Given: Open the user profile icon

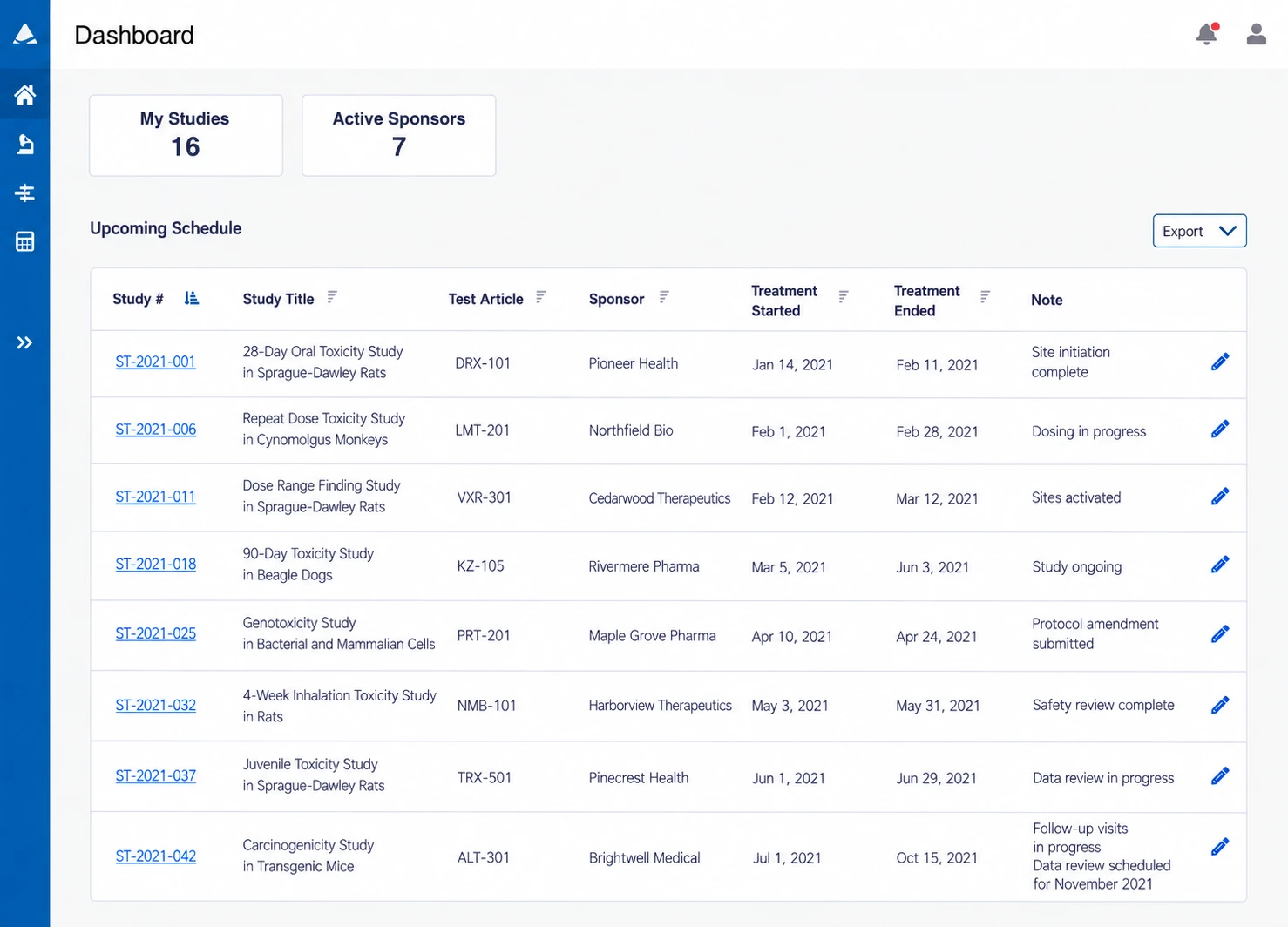Looking at the screenshot, I should (1256, 34).
